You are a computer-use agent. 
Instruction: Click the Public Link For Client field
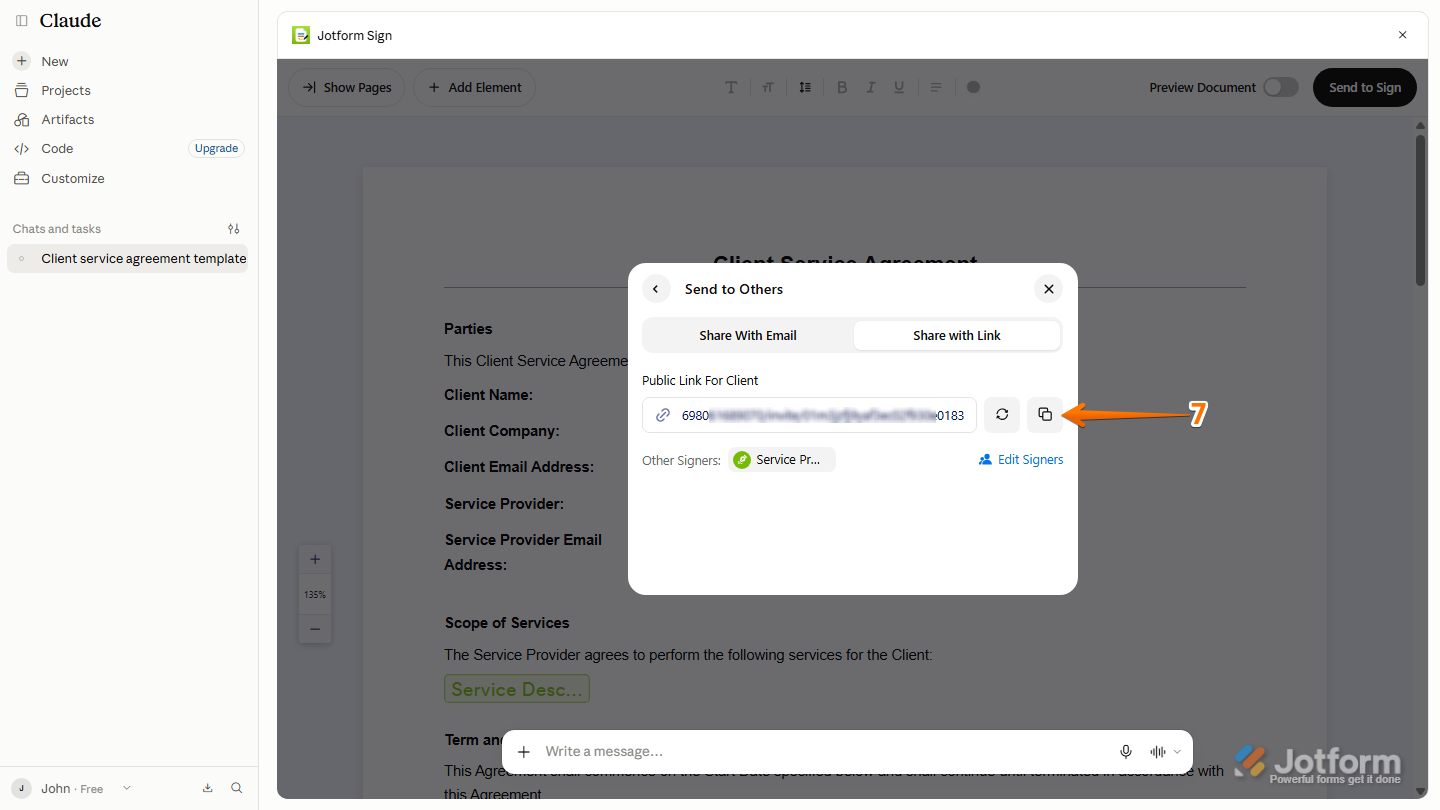tap(809, 415)
